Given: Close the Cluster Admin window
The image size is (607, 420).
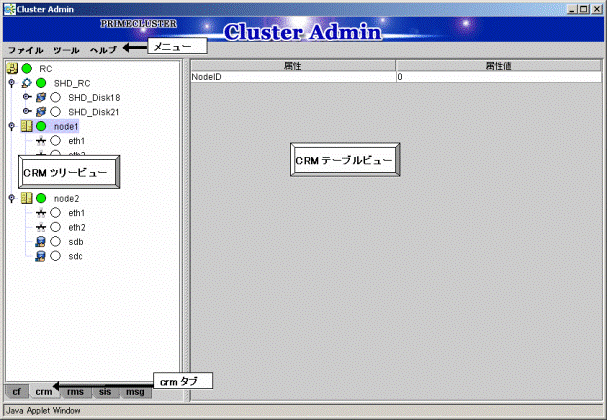Looking at the screenshot, I should pos(597,9).
